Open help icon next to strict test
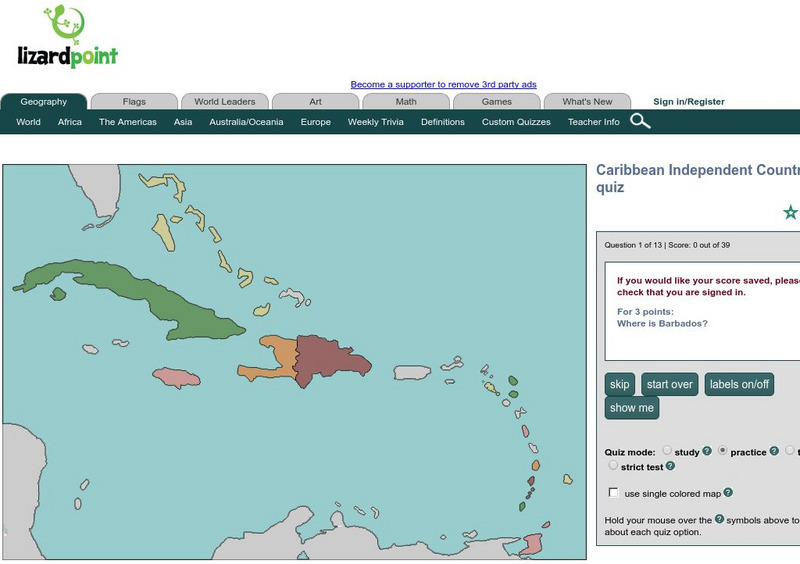The width and height of the screenshot is (800, 564). click(670, 466)
